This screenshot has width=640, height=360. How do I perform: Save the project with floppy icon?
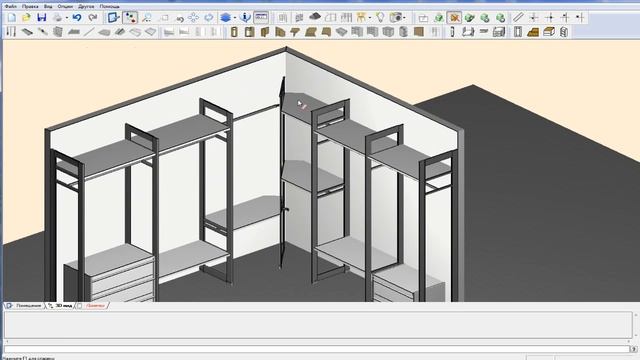click(42, 18)
